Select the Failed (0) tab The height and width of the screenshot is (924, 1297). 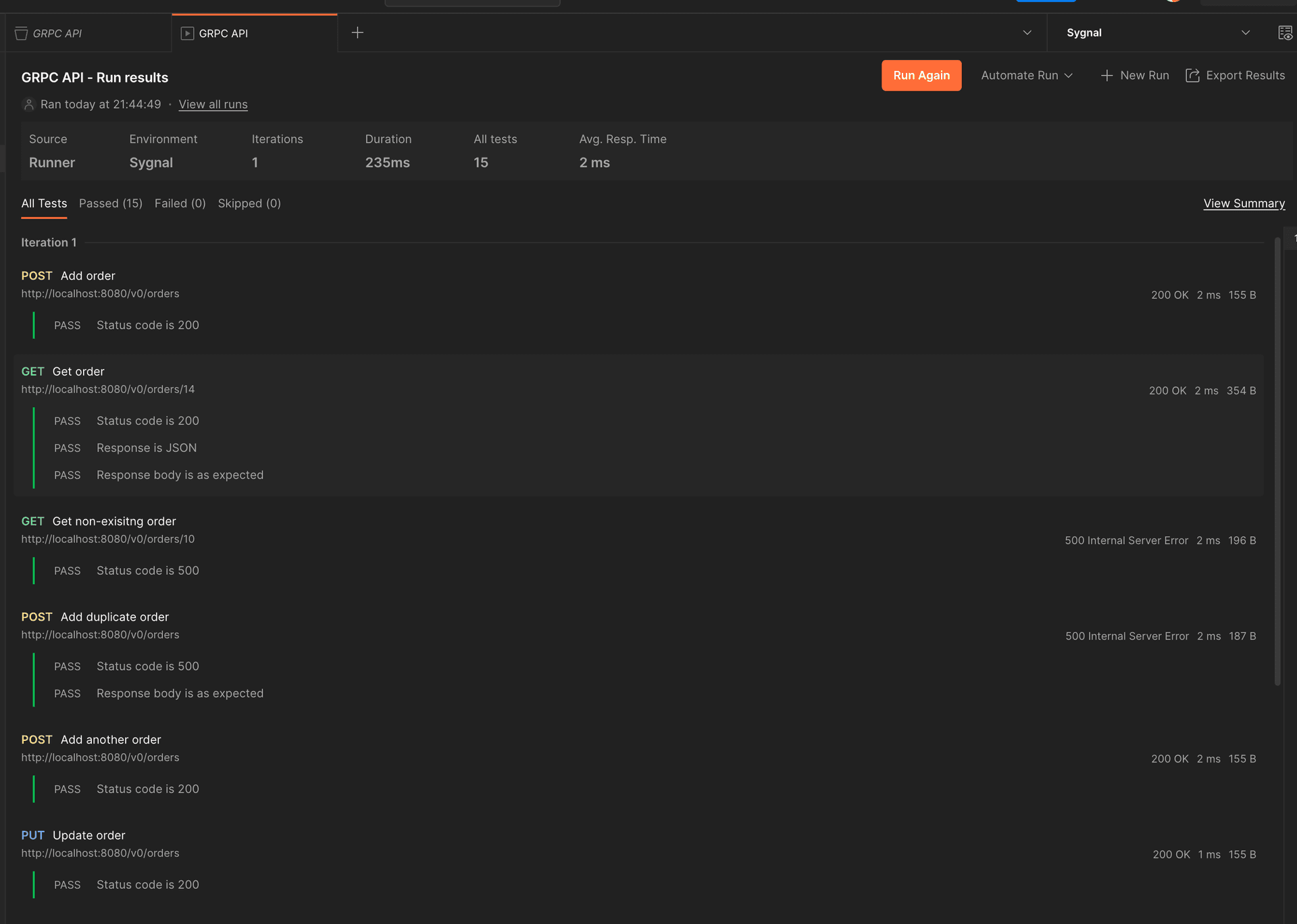(180, 203)
